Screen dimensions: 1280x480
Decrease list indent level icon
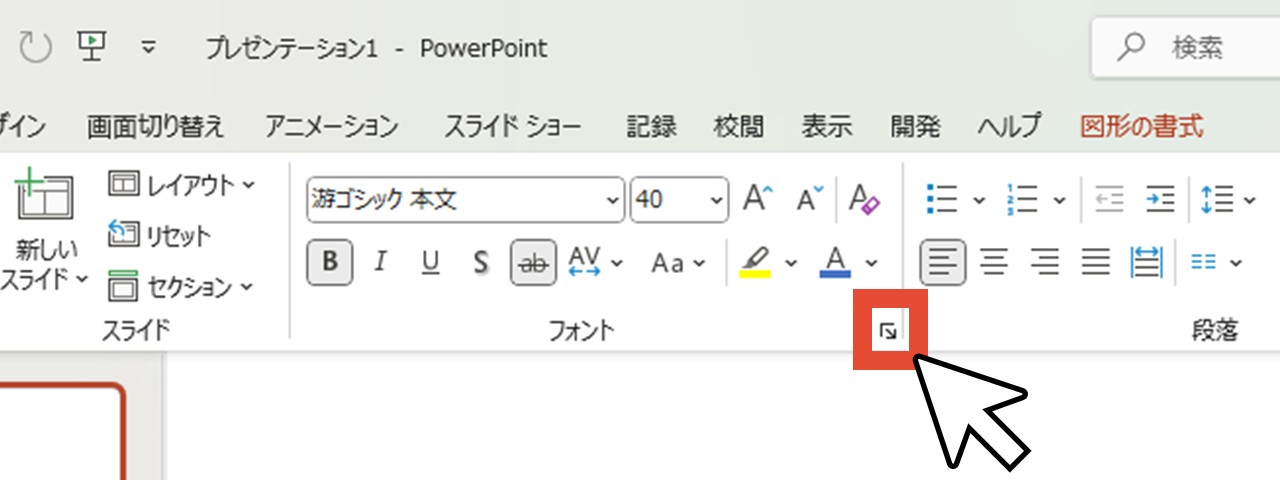(1110, 199)
